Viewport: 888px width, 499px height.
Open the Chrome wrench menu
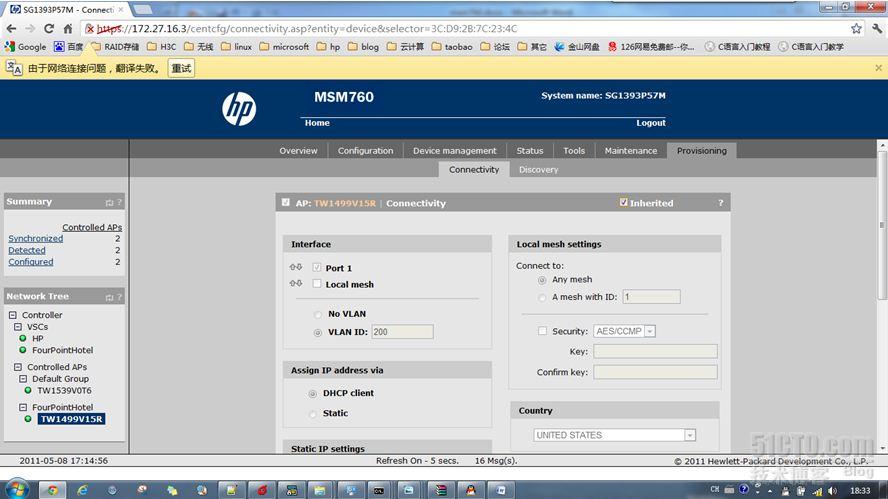pos(877,28)
